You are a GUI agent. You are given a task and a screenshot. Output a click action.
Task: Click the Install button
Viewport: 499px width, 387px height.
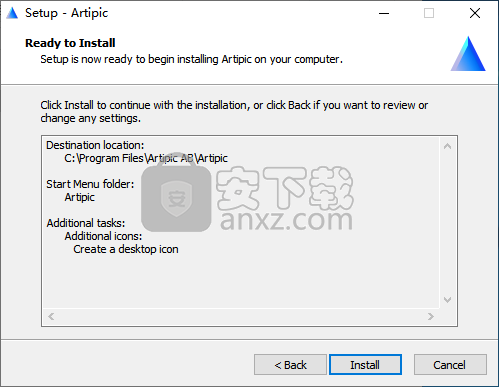365,365
